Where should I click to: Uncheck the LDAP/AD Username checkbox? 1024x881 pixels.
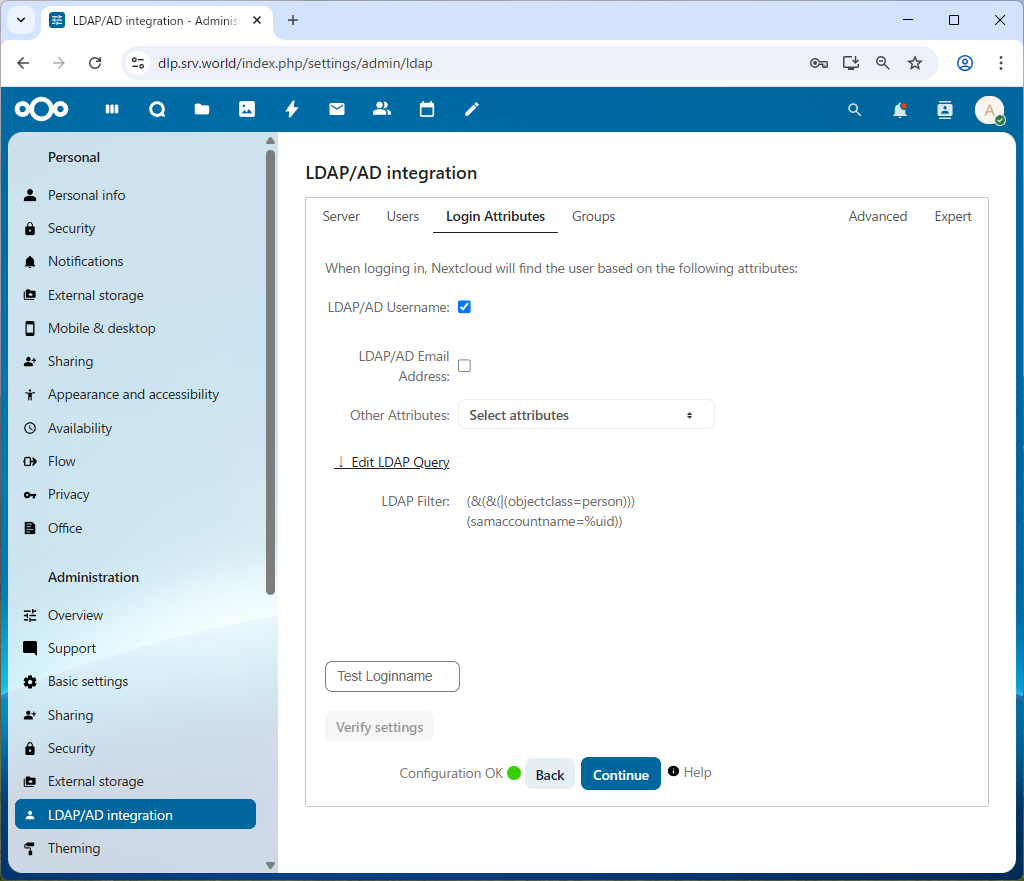point(464,307)
